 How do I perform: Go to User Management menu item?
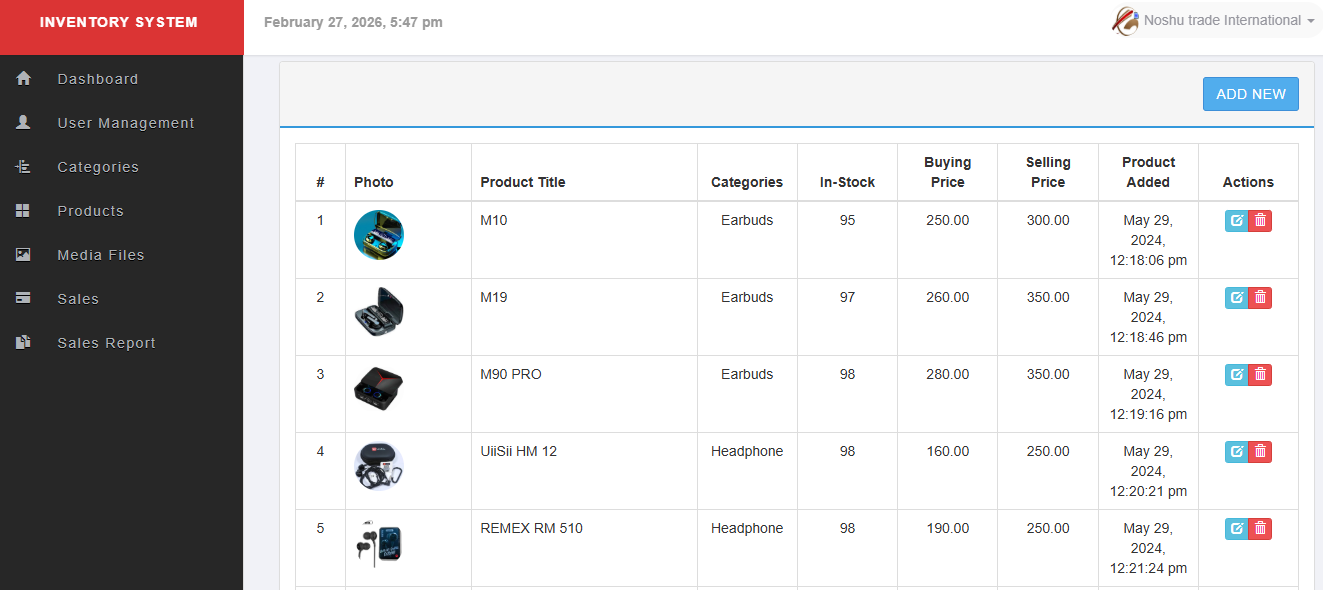point(126,123)
